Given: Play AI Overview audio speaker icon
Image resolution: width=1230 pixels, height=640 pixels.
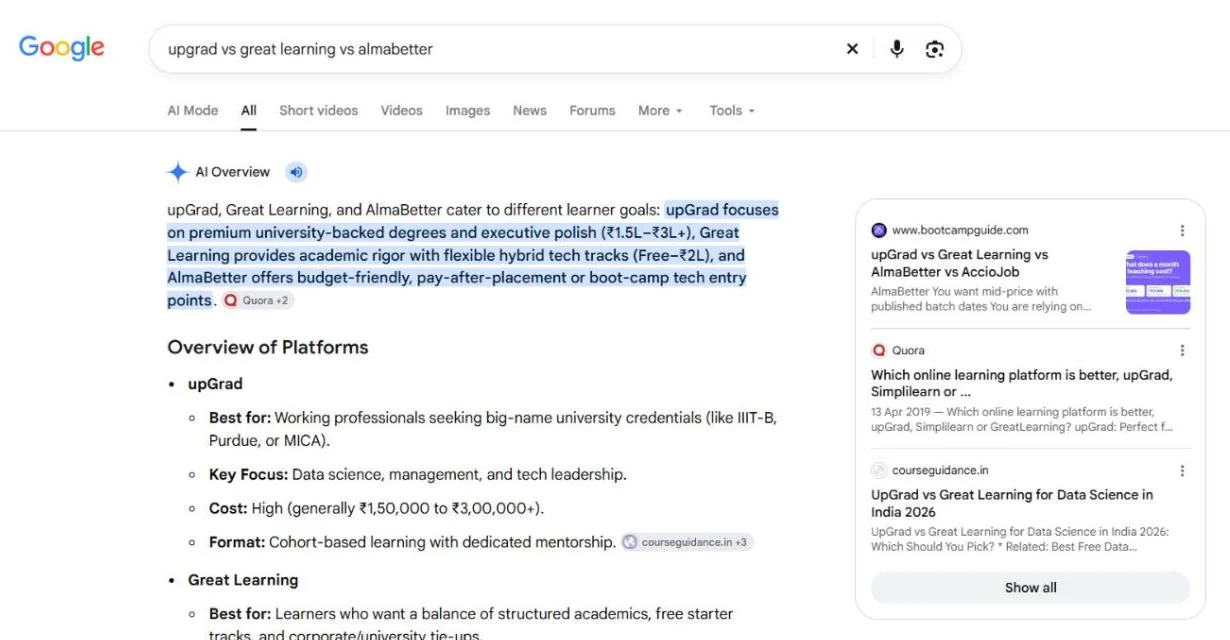Looking at the screenshot, I should tap(296, 172).
